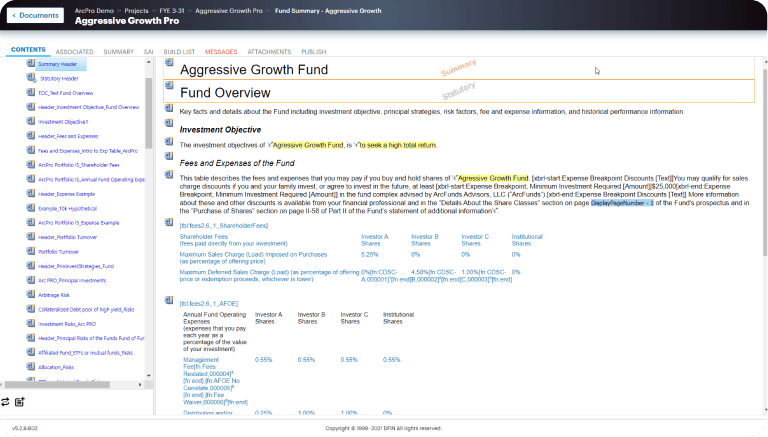Click the section icon beside Fund Overview heading
This screenshot has width=768, height=437.
169,85
